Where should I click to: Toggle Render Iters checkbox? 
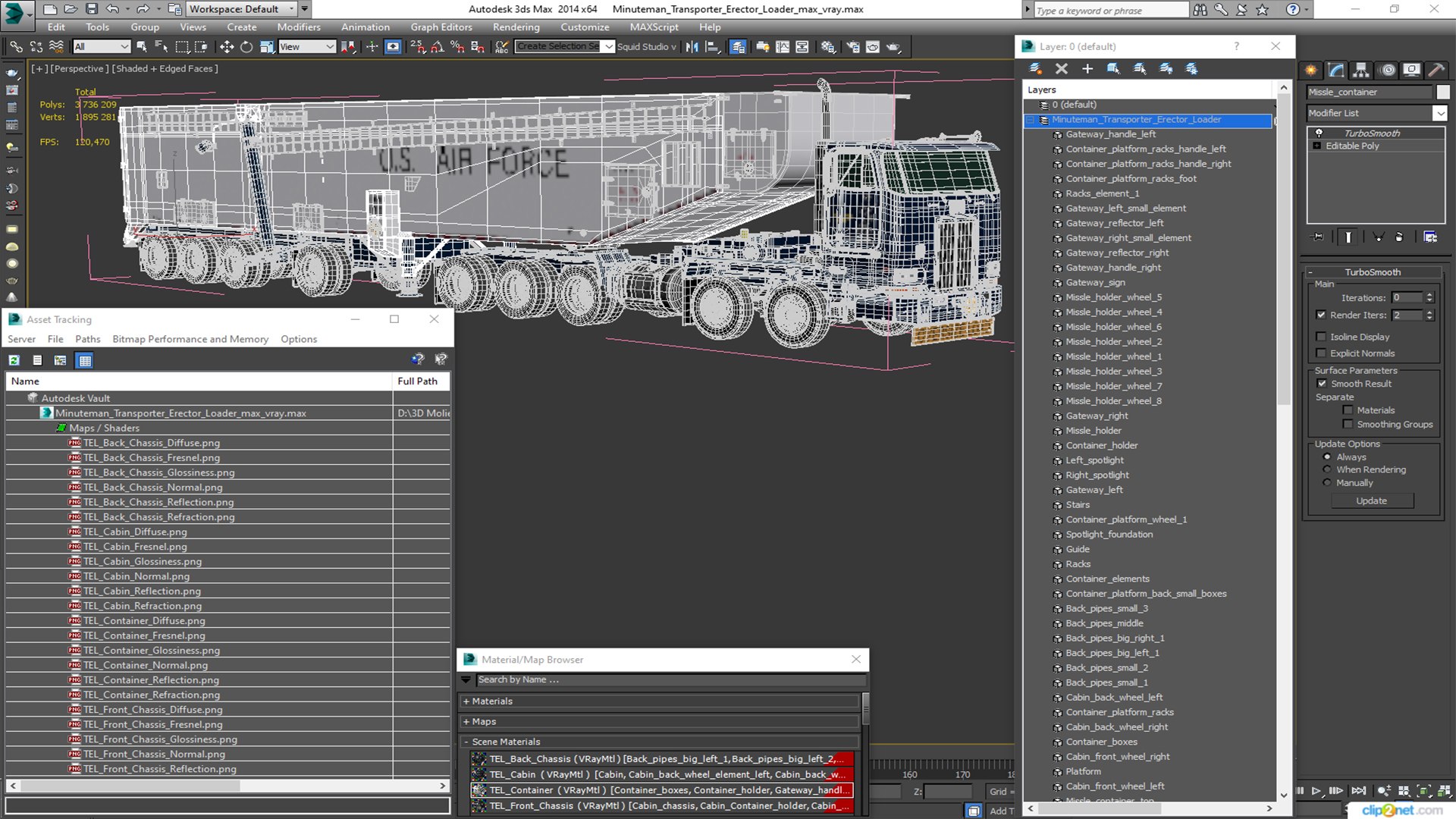[x=1321, y=315]
